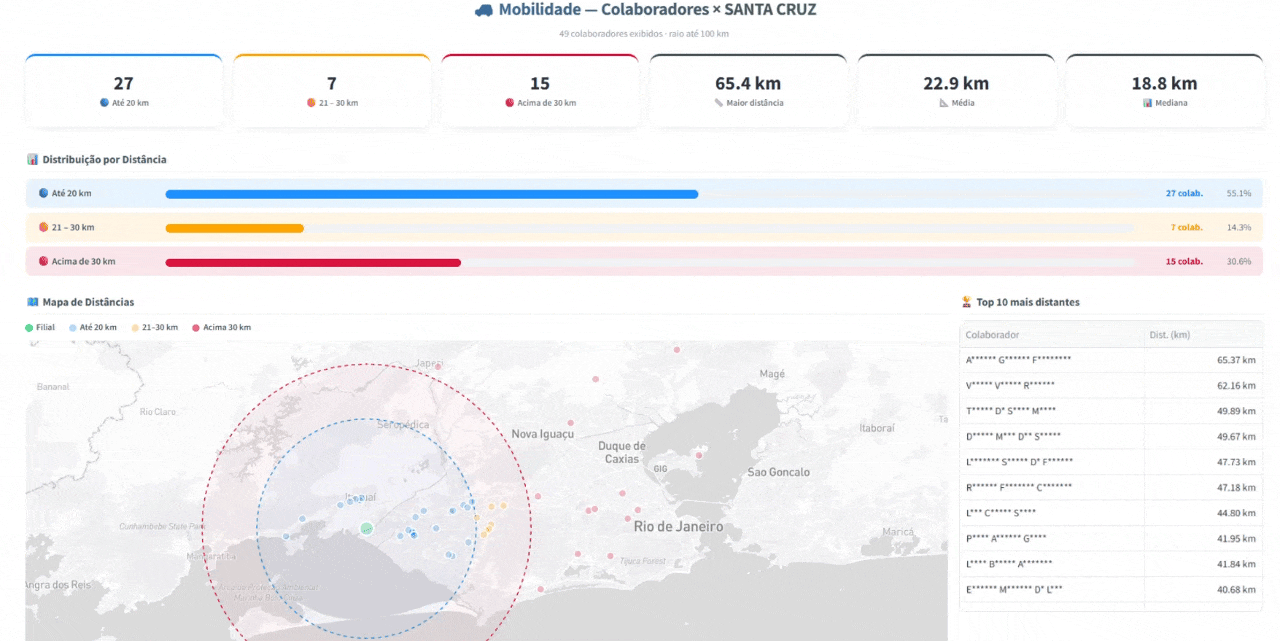Click the 7 colab. count label
Image resolution: width=1280 pixels, height=641 pixels.
[x=1187, y=227]
